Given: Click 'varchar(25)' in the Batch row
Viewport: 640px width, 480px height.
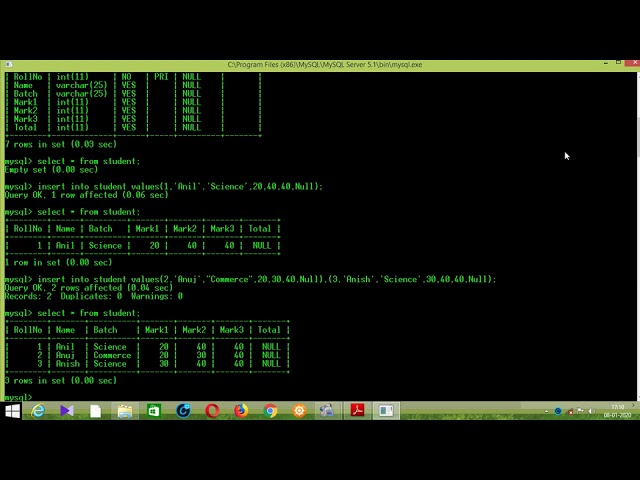Looking at the screenshot, I should tap(81, 93).
